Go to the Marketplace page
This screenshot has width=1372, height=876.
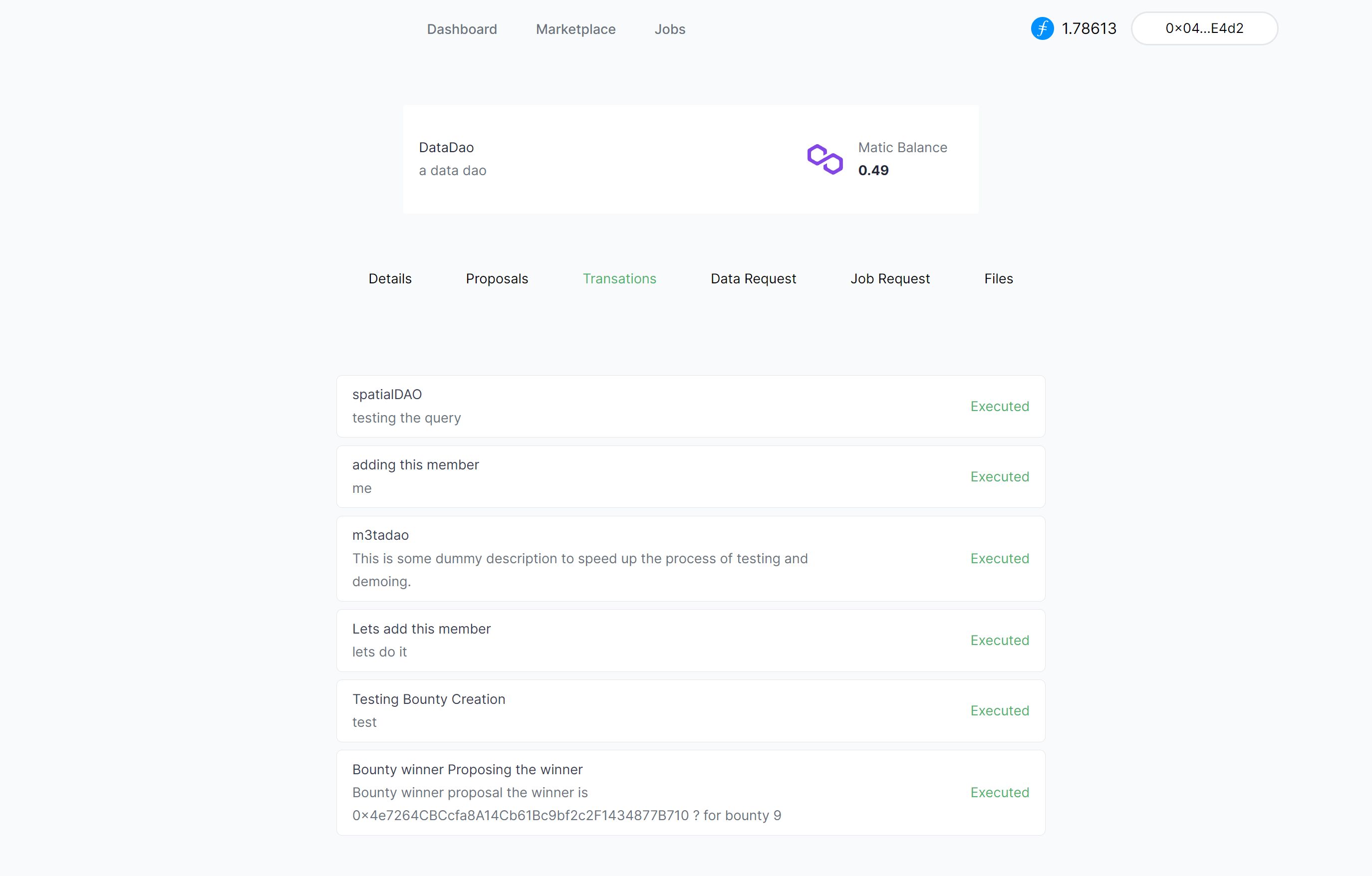click(x=575, y=29)
